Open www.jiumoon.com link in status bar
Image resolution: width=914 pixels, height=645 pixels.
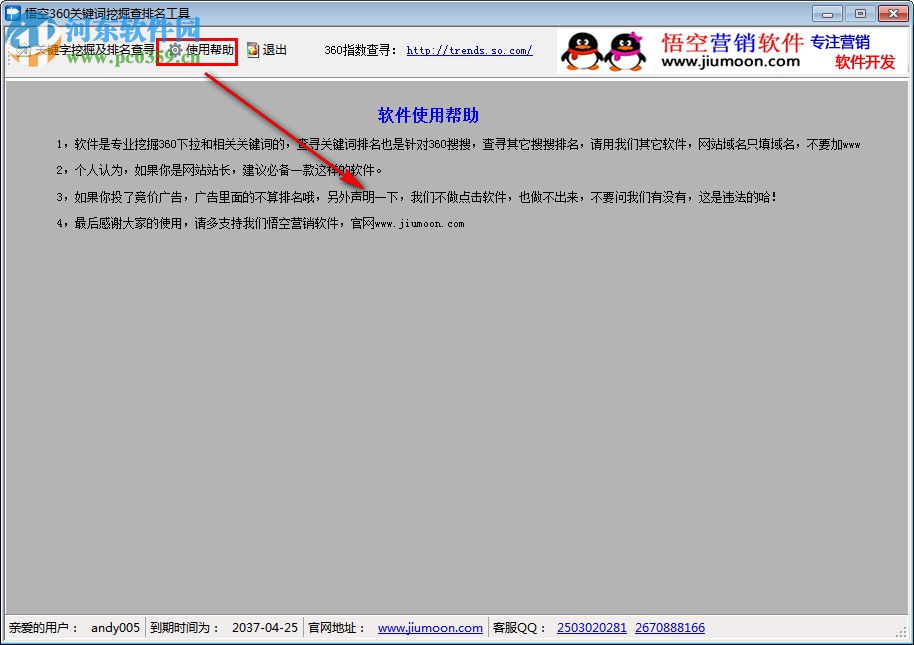point(430,628)
